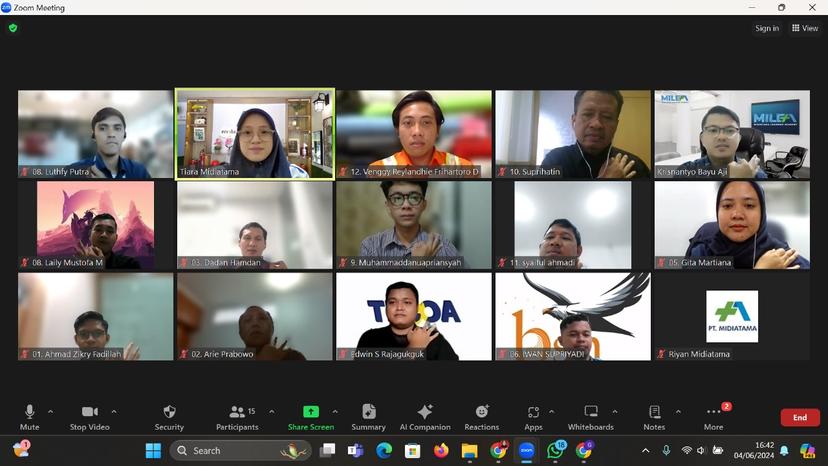
Task: Click the "06. IWAN SUPRIYADI" name label
Action: coord(547,354)
